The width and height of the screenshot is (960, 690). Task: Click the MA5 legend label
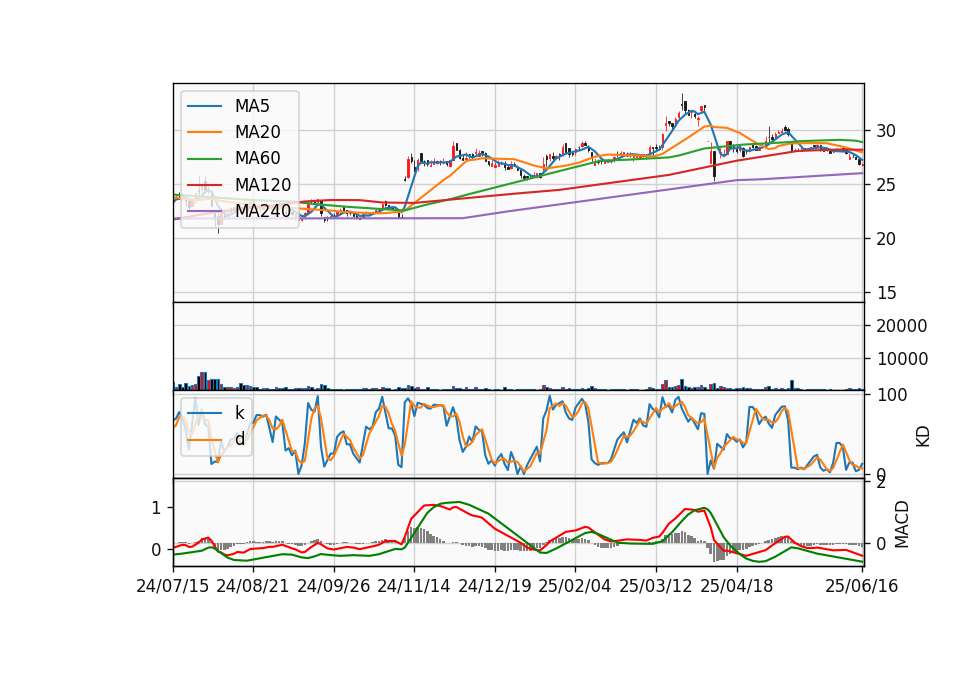tap(252, 106)
